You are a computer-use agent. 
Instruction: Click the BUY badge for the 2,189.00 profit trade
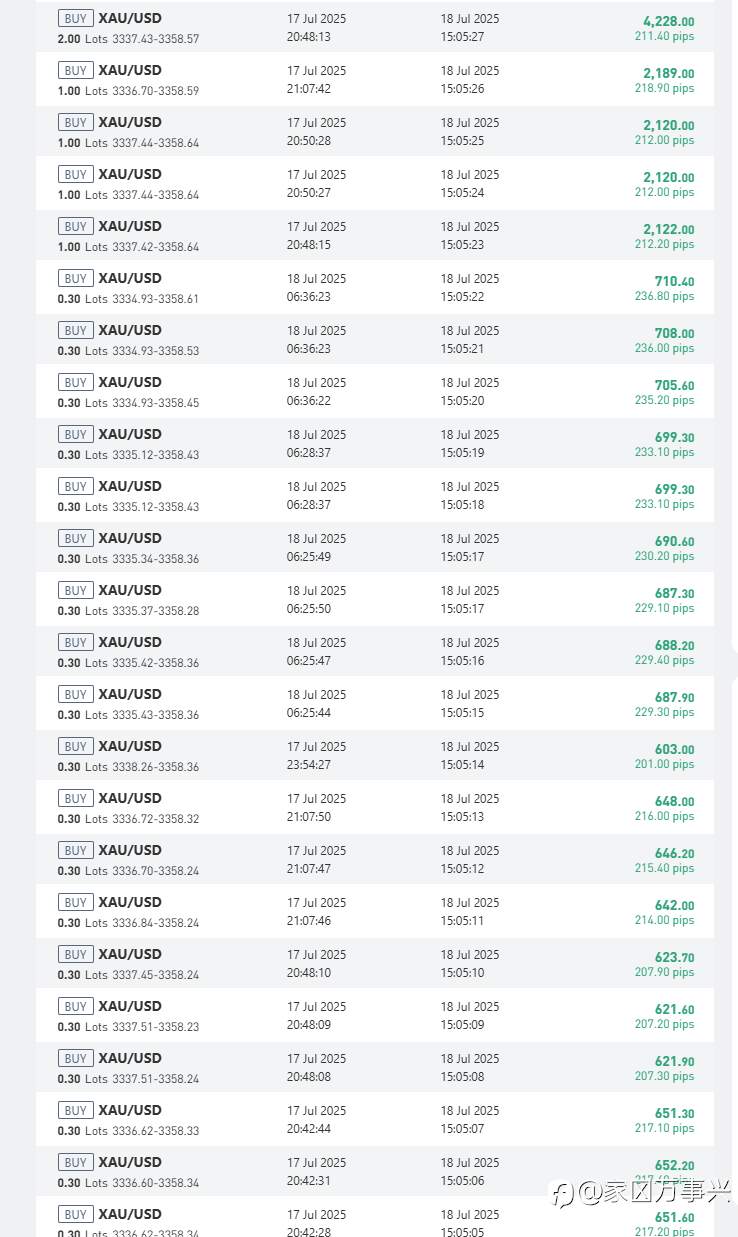76,70
